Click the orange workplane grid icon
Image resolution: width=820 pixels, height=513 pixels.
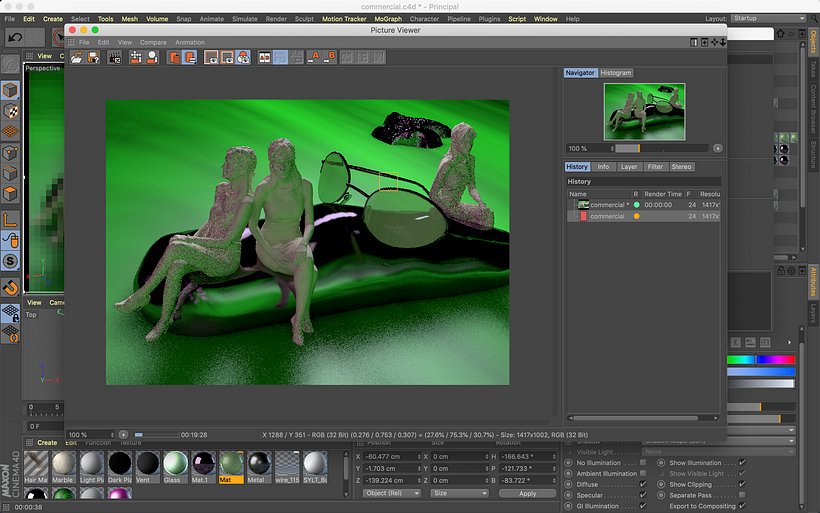pyautogui.click(x=10, y=131)
